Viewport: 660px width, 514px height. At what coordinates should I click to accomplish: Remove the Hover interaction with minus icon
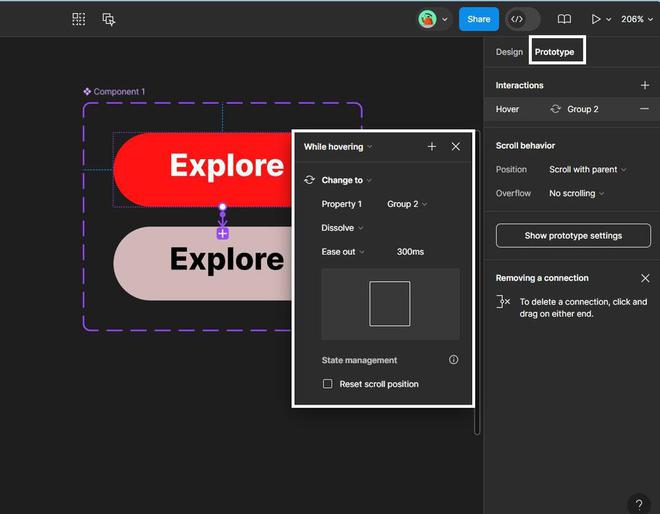[x=644, y=109]
